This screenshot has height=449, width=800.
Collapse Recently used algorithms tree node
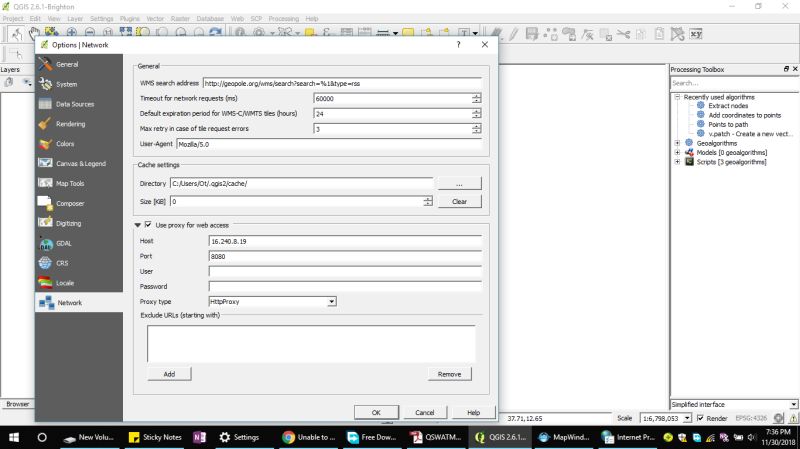click(677, 96)
